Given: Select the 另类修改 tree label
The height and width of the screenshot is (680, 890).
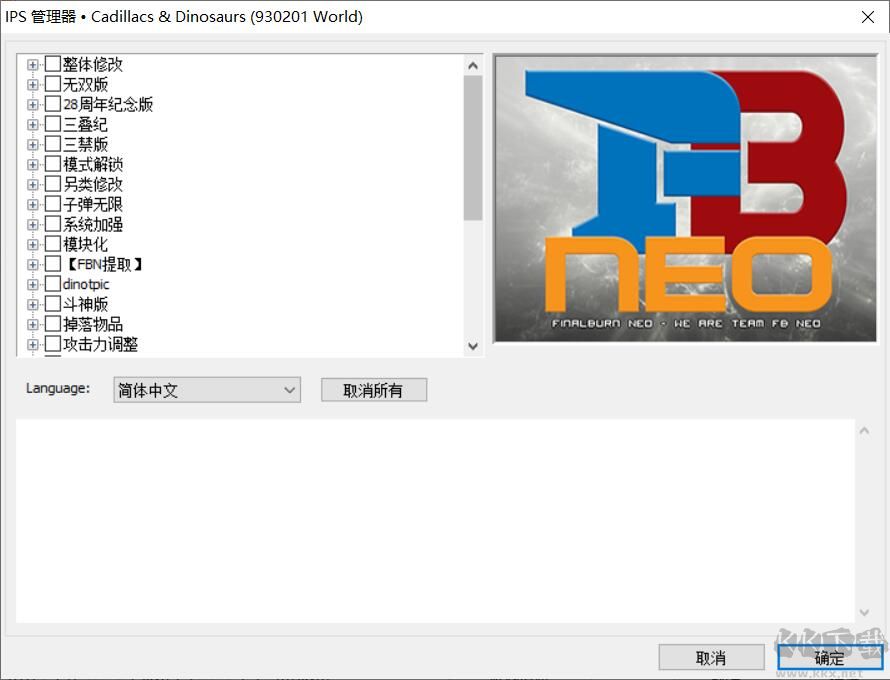Looking at the screenshot, I should pos(93,184).
